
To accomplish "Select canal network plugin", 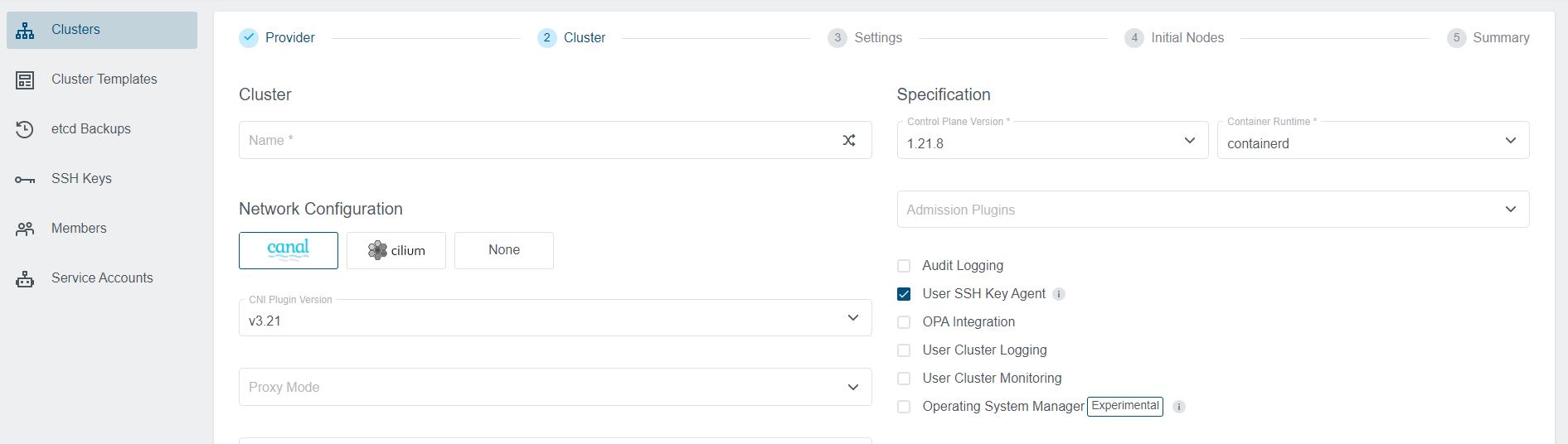I will tap(289, 250).
